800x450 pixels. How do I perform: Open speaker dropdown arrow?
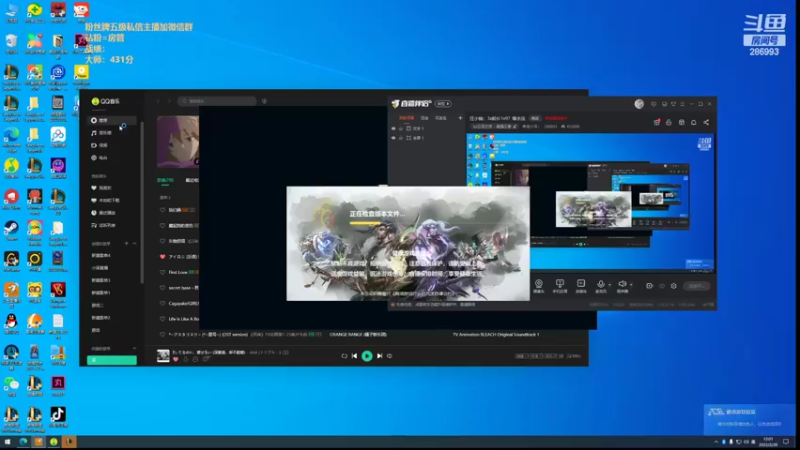[x=631, y=285]
